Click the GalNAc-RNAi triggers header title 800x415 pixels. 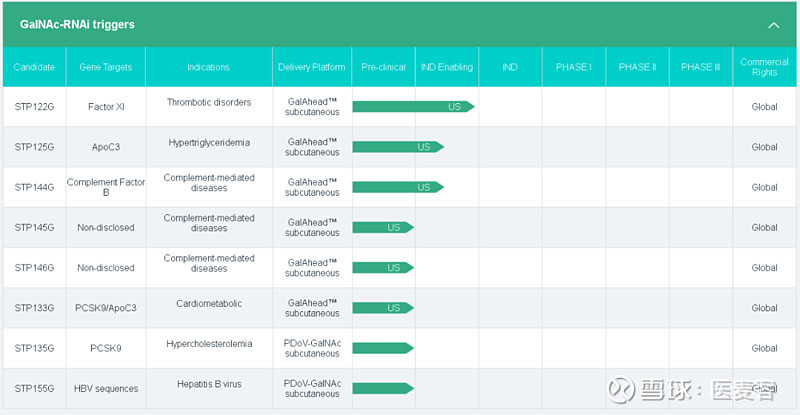click(x=77, y=24)
